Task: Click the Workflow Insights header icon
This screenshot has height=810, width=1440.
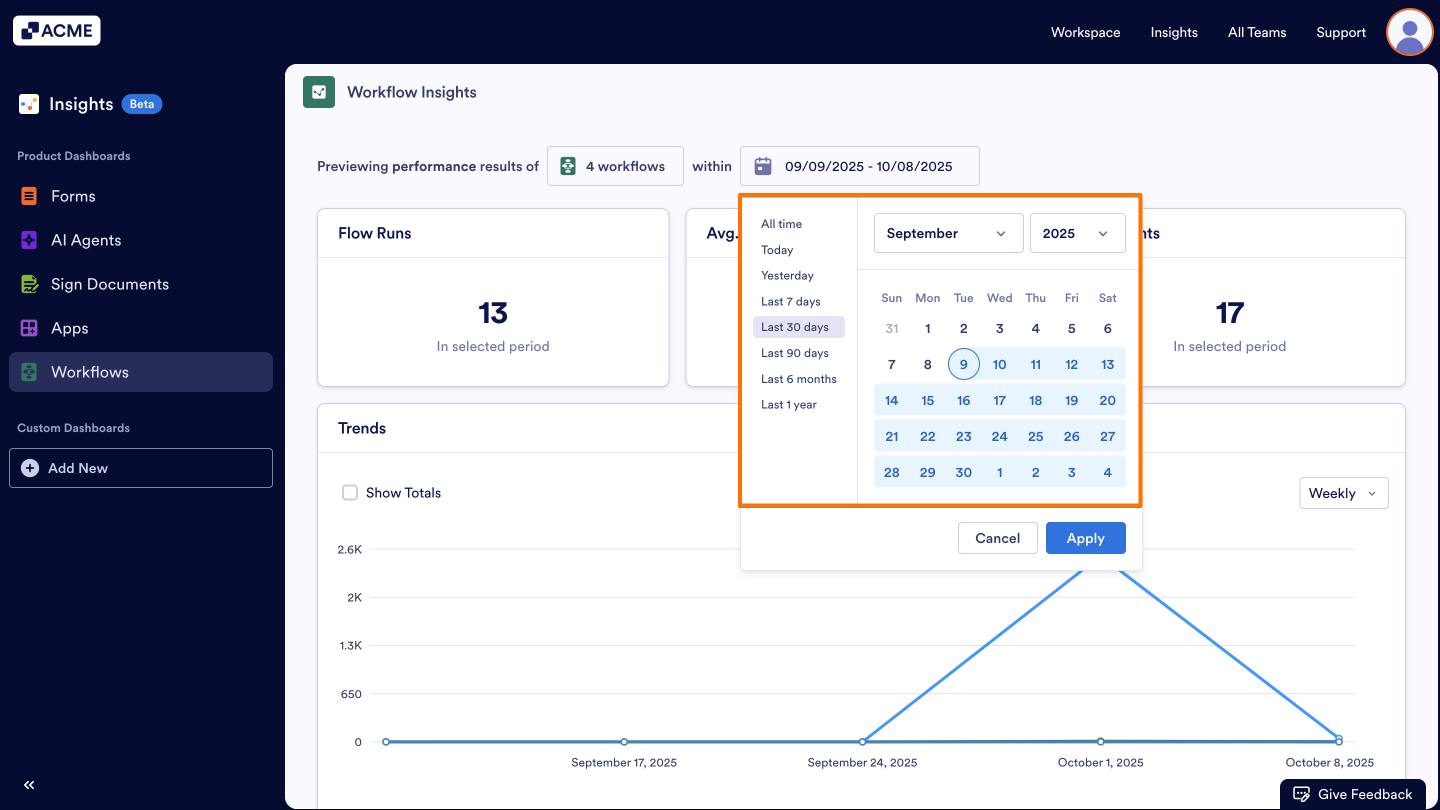Action: (x=318, y=91)
